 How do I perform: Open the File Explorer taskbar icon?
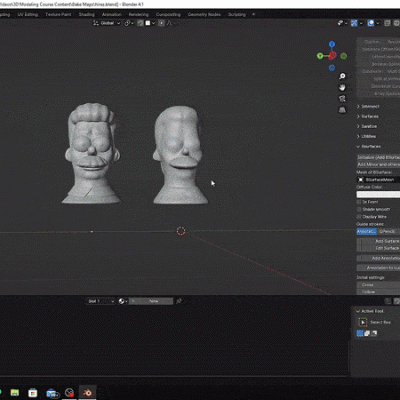click(15, 393)
